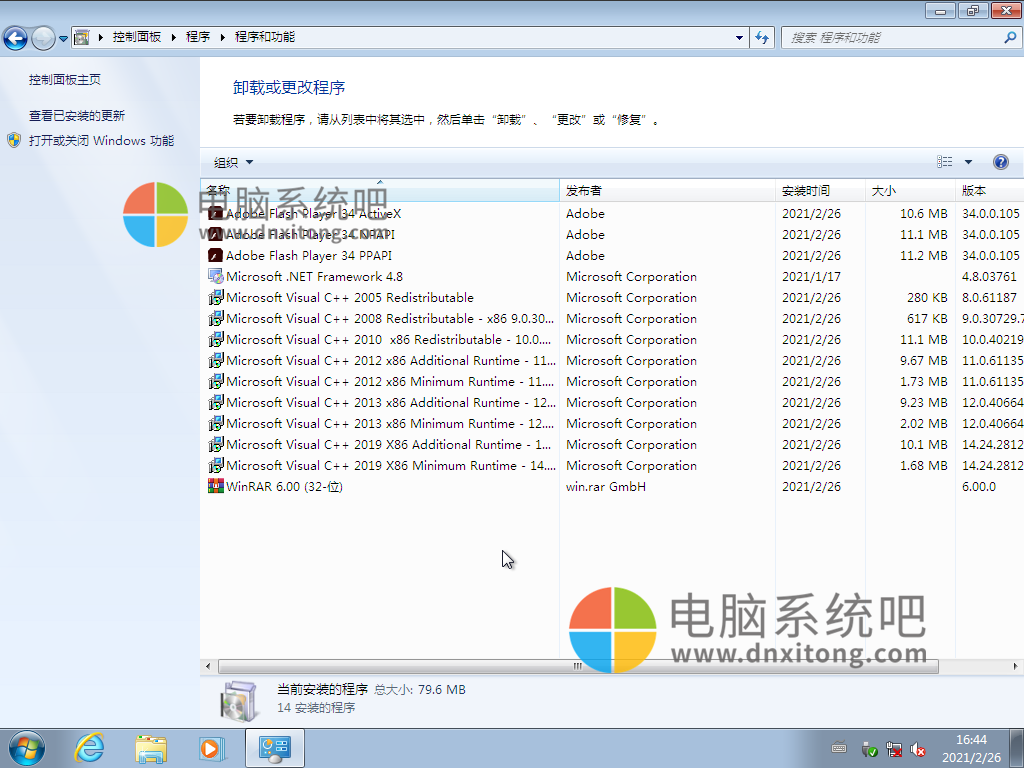Click the refresh icon beside the address bar
The image size is (1024, 768).
click(x=761, y=36)
